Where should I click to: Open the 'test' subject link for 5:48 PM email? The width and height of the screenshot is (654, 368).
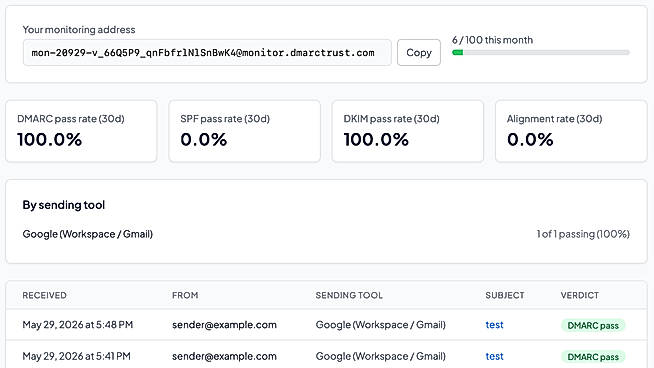point(494,325)
